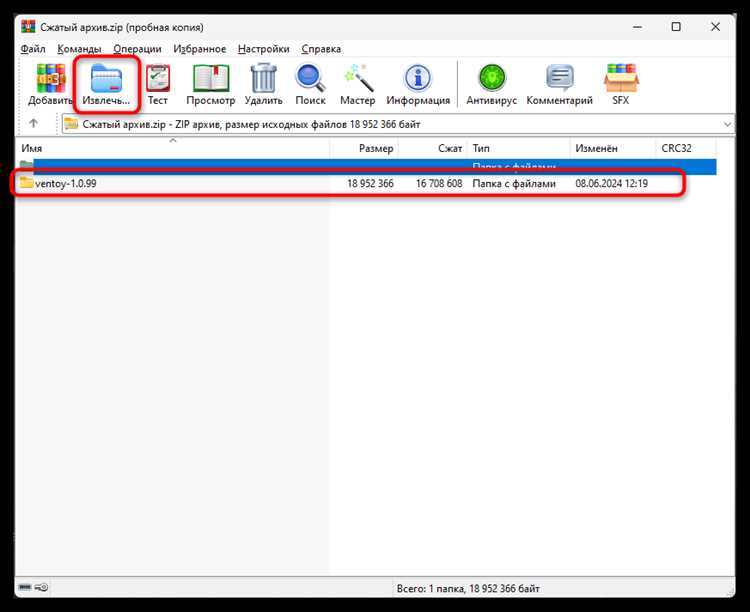Sort by Имя column header
Viewport: 750px width, 612px height.
pos(173,148)
